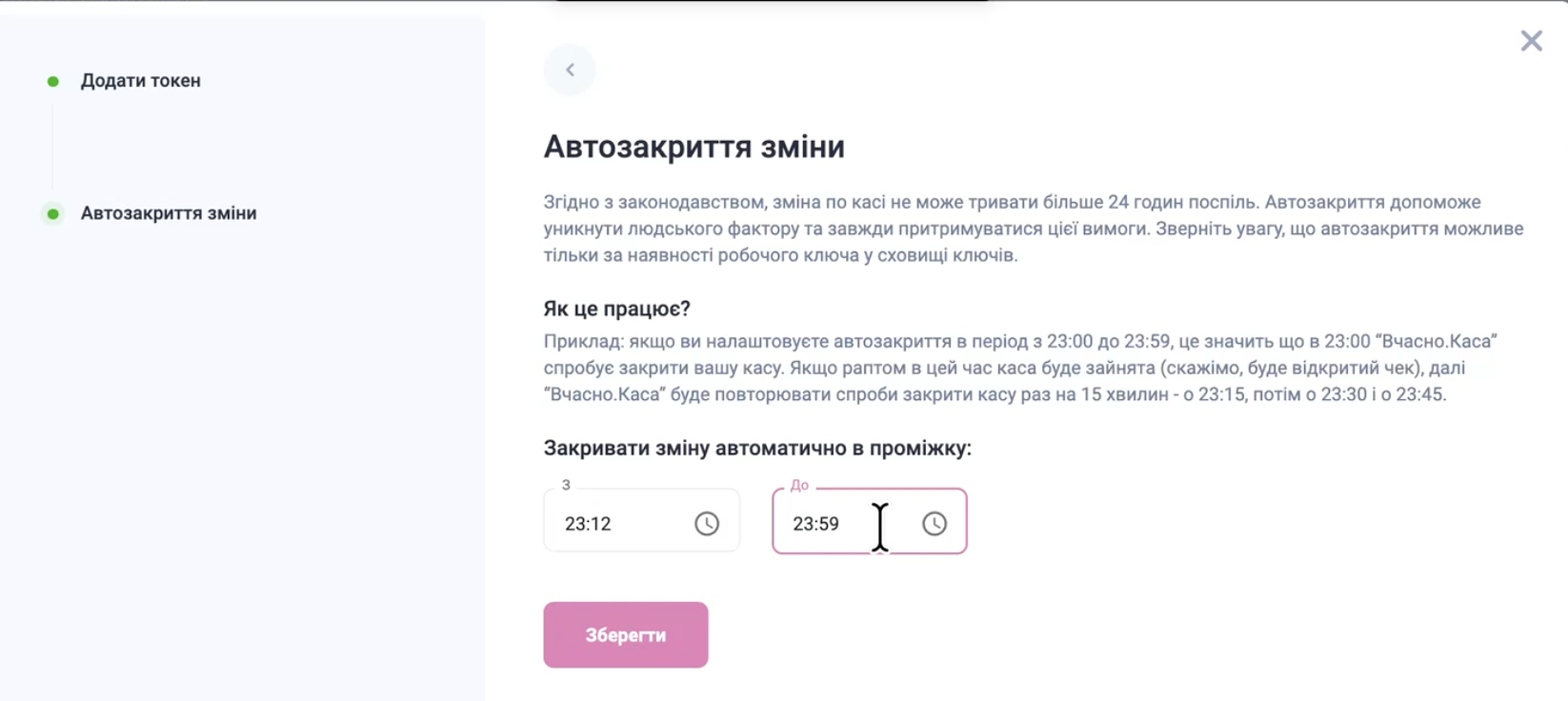
Task: Select the 'Автозакриття зміни' sidebar step
Action: coord(169,213)
